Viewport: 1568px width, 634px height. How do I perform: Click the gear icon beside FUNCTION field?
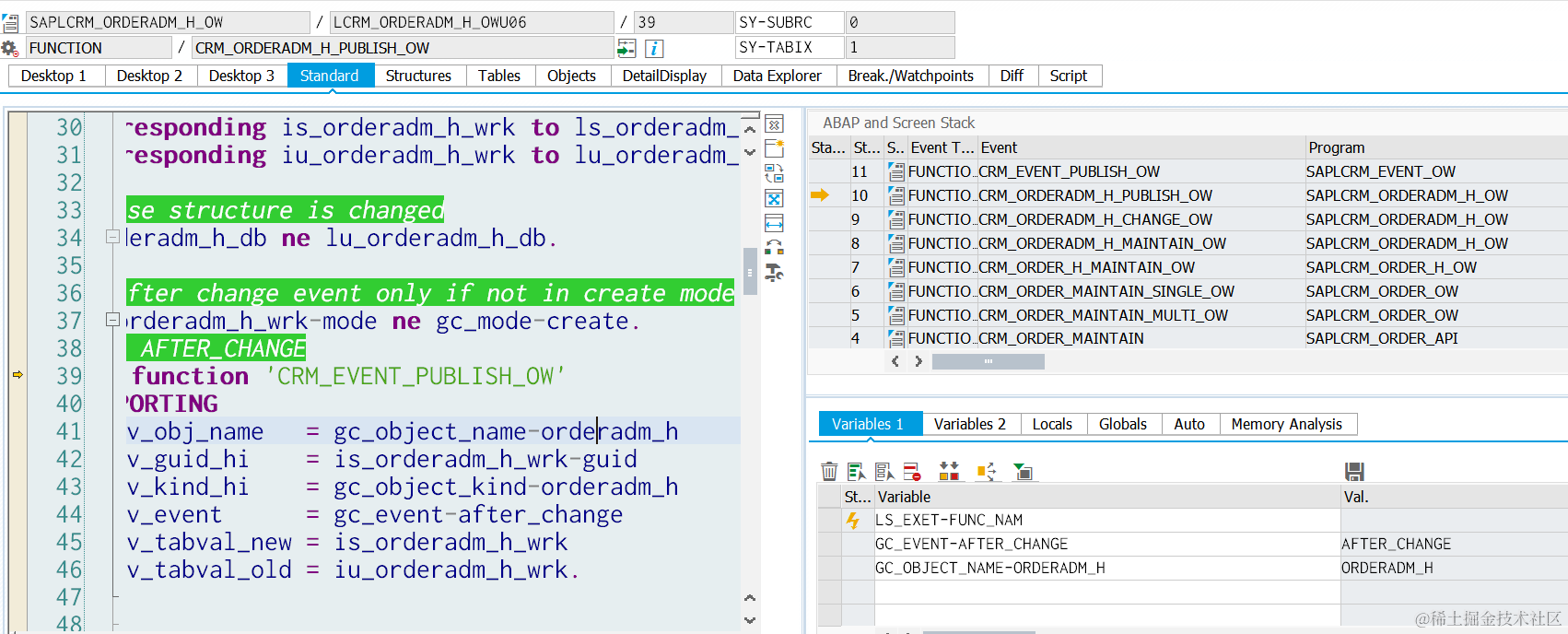click(x=9, y=48)
